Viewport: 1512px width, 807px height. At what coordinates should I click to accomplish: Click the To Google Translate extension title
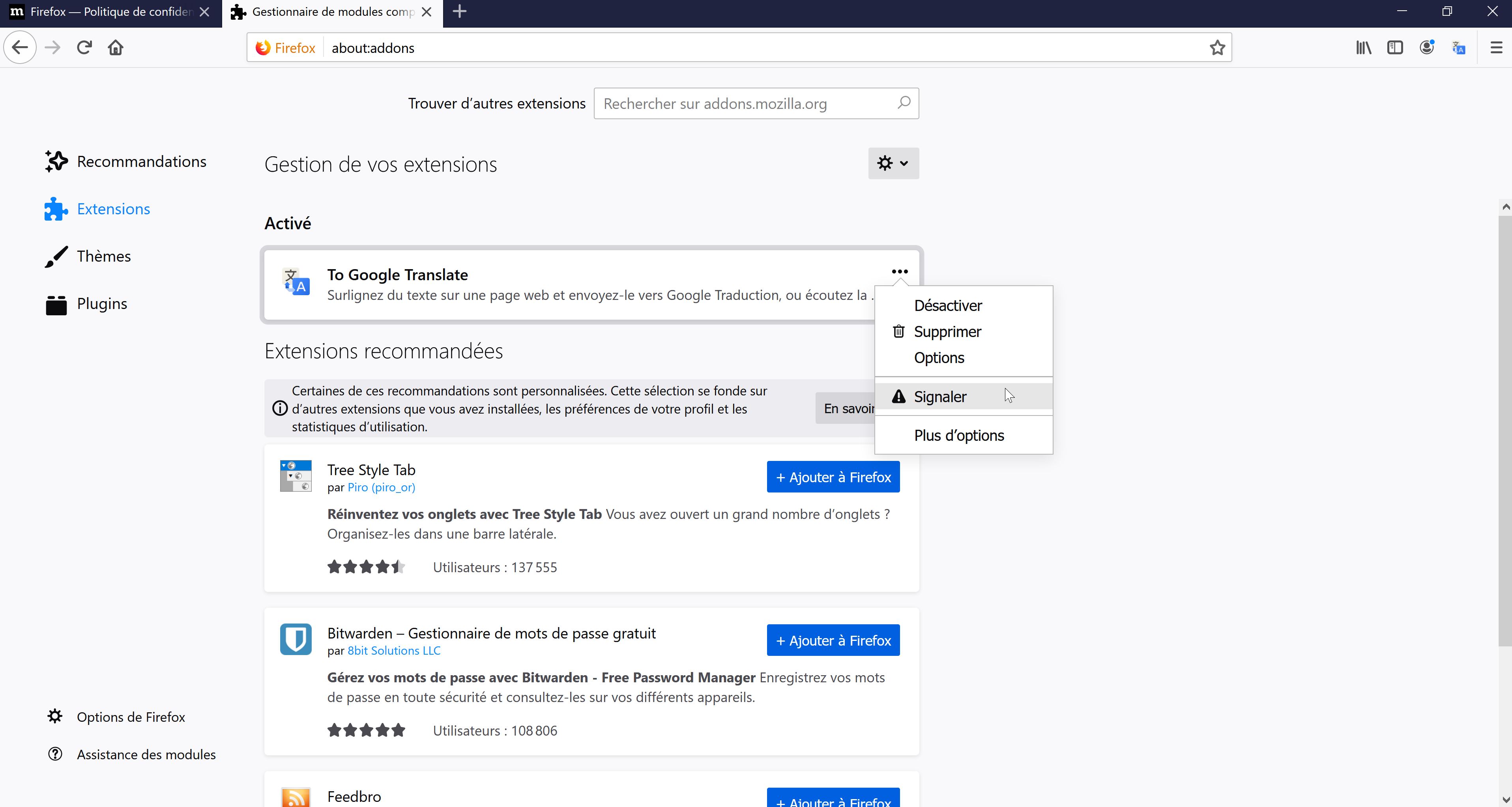397,275
